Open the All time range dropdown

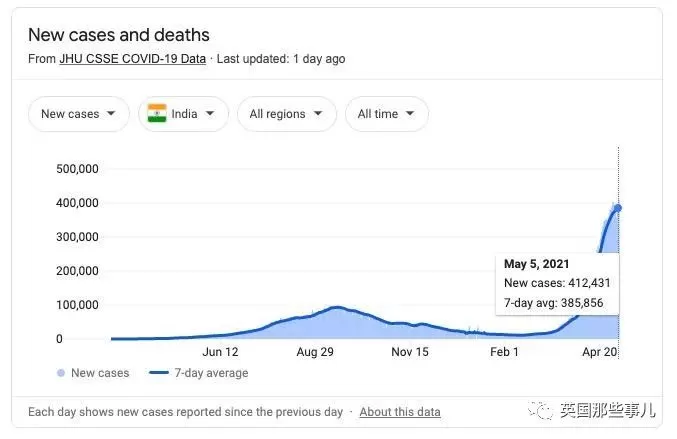(x=387, y=114)
